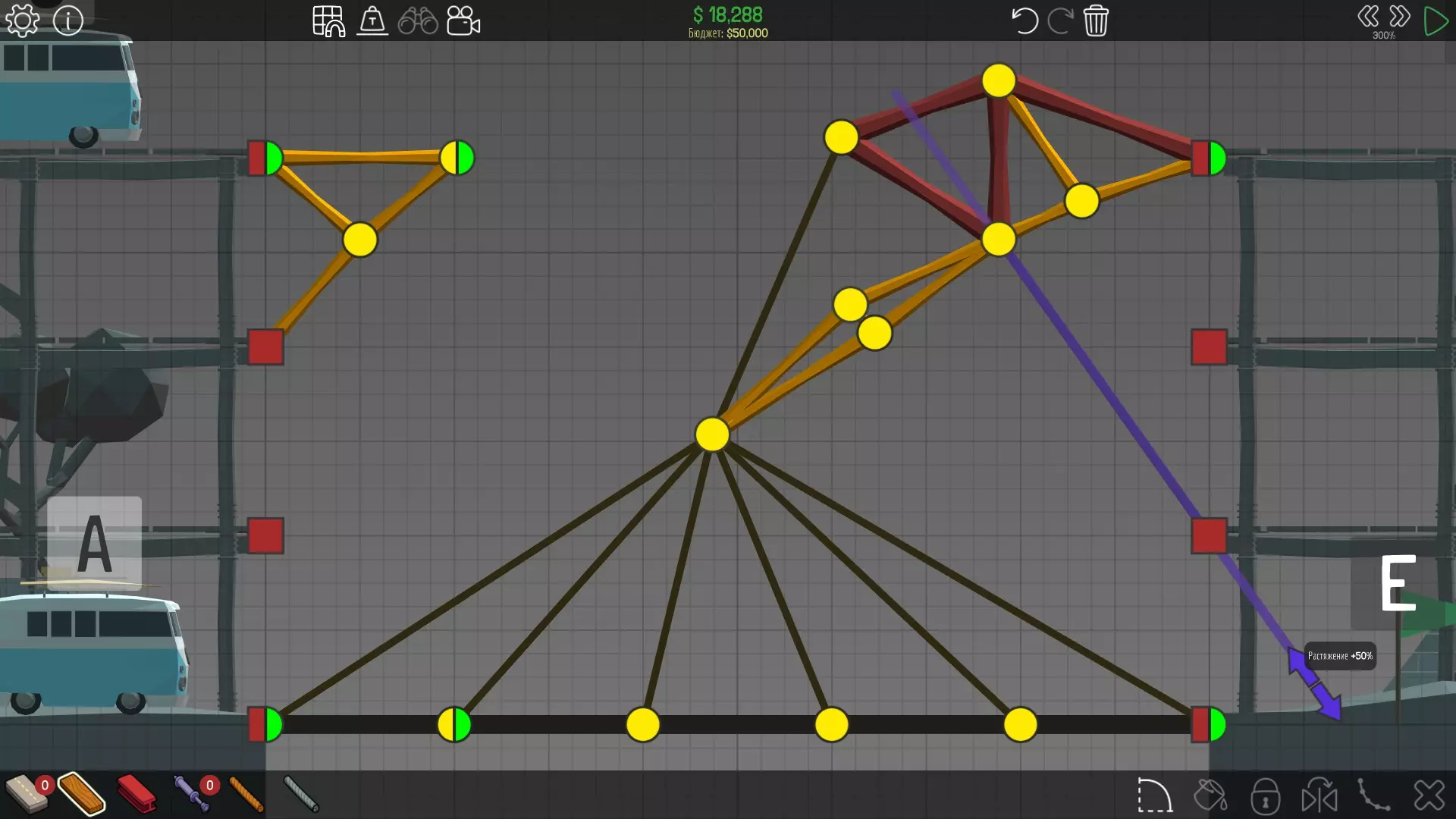Select the curved spline tool
1456x819 pixels.
point(1373,795)
